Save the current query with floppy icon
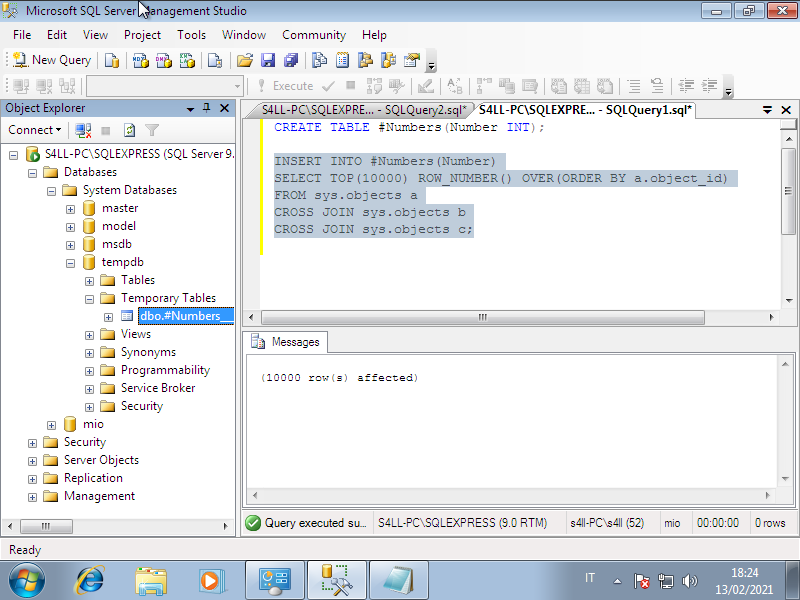This screenshot has height=600, width=800. (268, 60)
